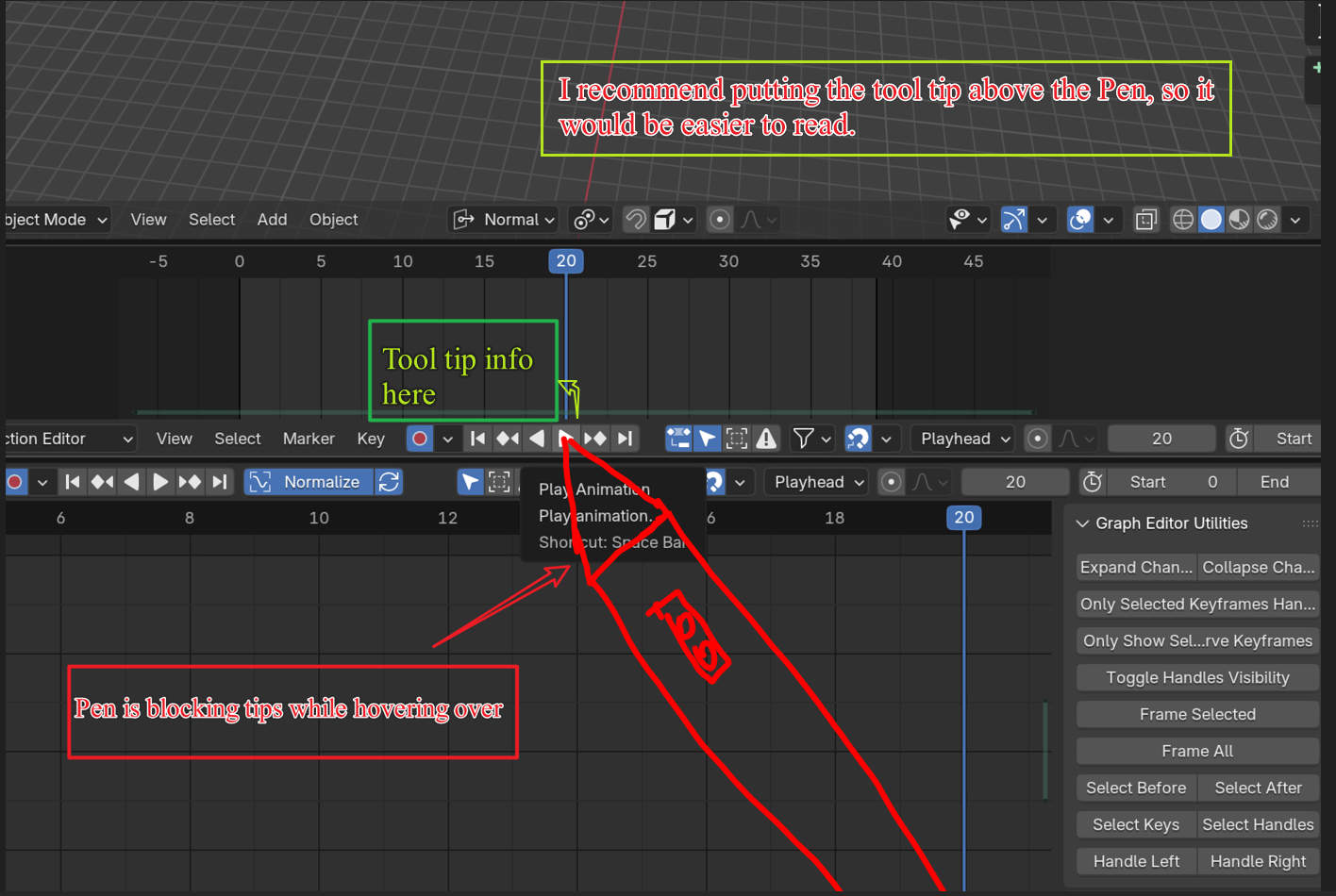The image size is (1336, 896).
Task: Open the Object menu in viewport header
Action: click(334, 220)
